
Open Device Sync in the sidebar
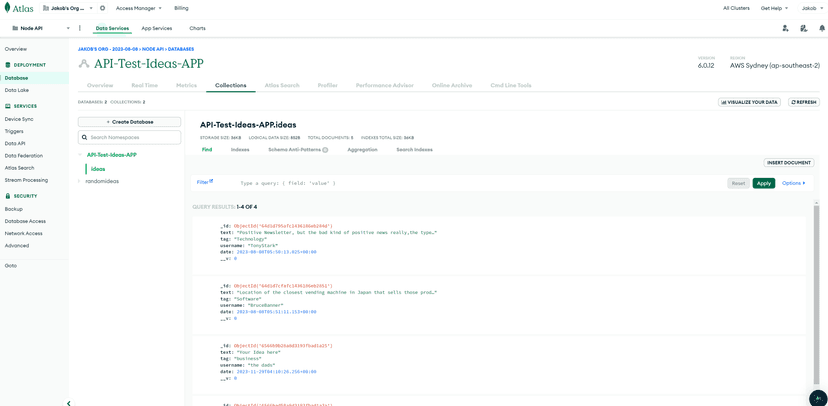pyautogui.click(x=19, y=119)
